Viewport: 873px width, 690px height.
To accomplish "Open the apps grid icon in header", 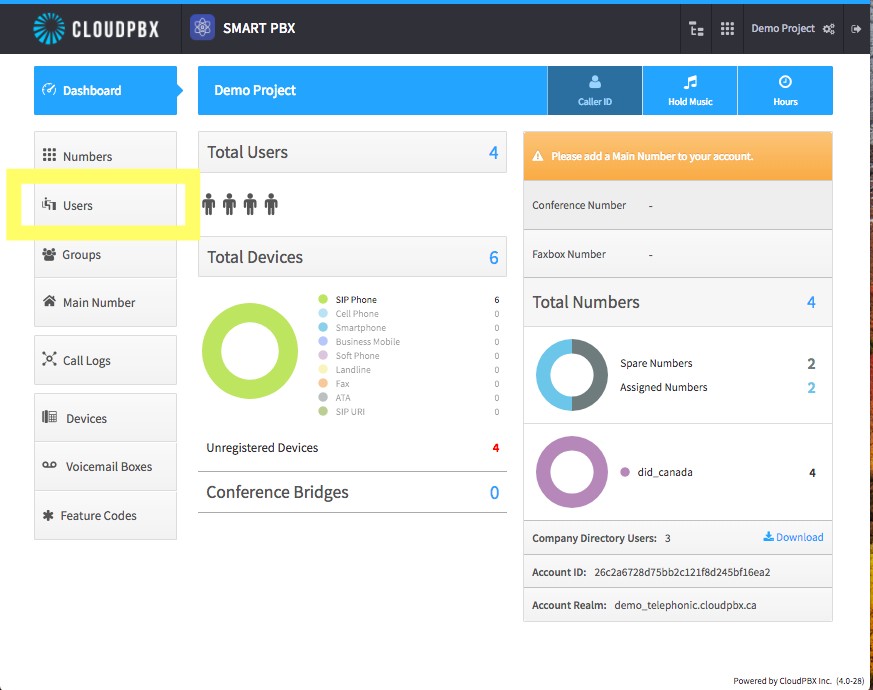I will click(727, 28).
